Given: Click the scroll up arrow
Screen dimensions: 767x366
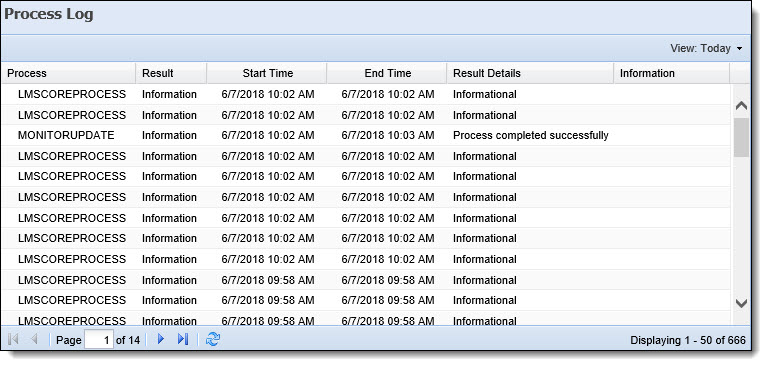Looking at the screenshot, I should [742, 106].
